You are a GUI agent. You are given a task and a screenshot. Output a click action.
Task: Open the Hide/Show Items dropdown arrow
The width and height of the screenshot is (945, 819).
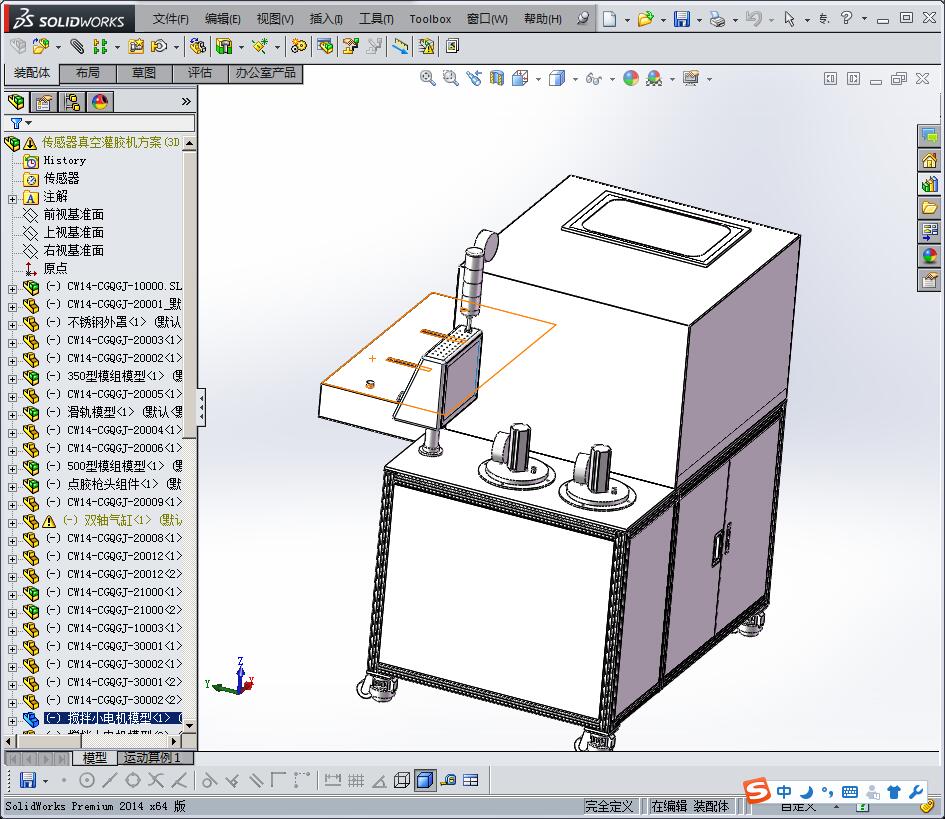pos(612,79)
